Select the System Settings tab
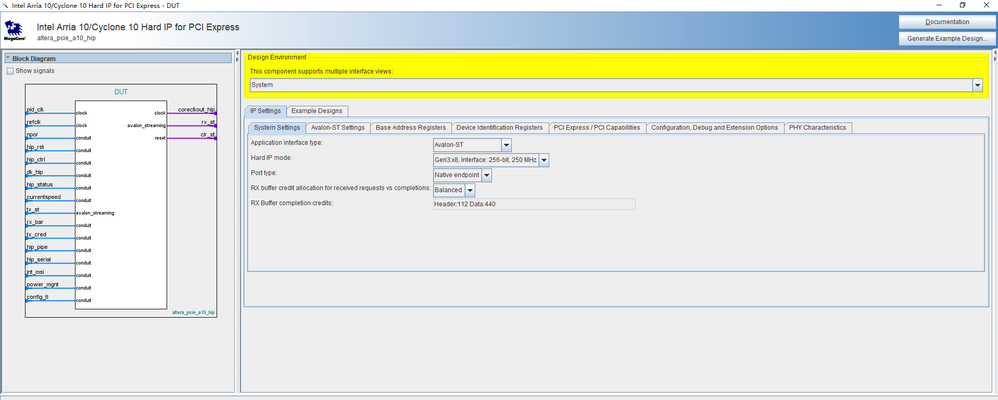This screenshot has width=998, height=400. point(277,127)
